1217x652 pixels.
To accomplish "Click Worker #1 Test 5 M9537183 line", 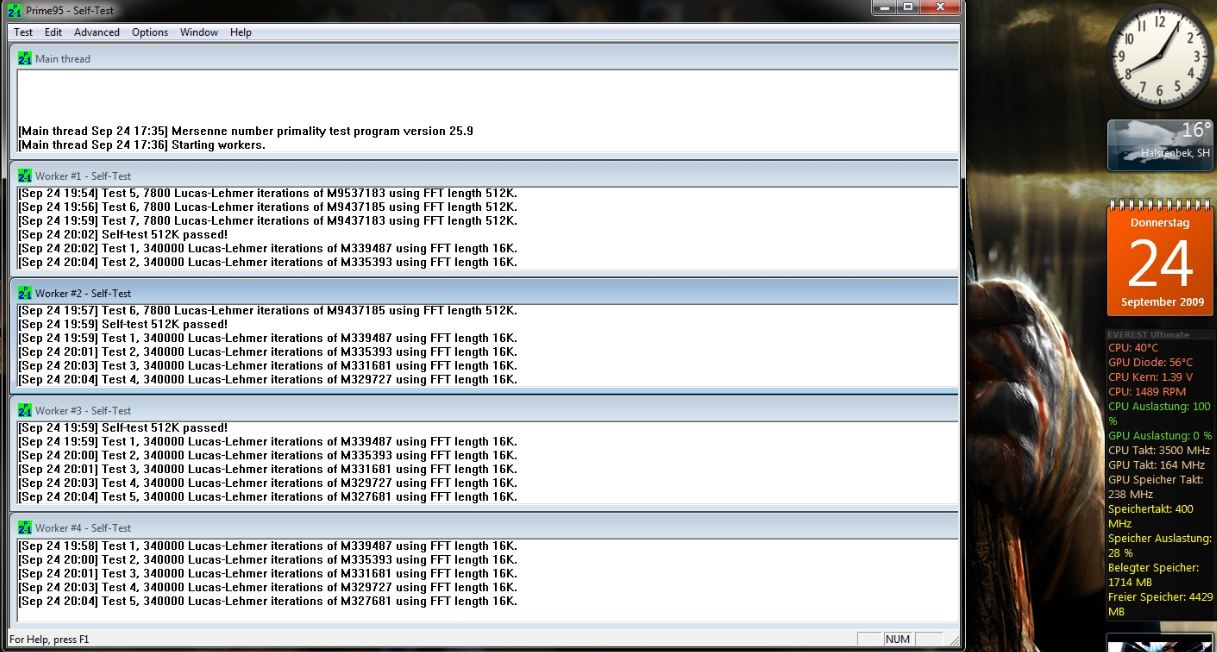I will click(x=268, y=193).
